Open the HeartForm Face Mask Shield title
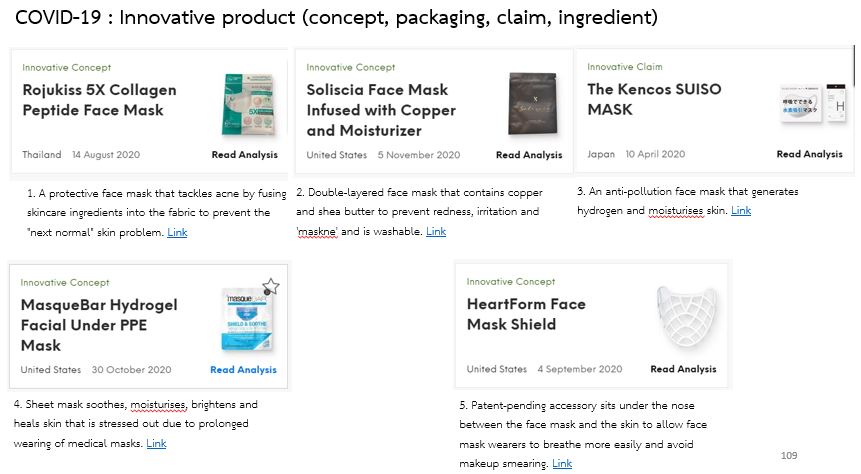861x474 pixels. 526,314
